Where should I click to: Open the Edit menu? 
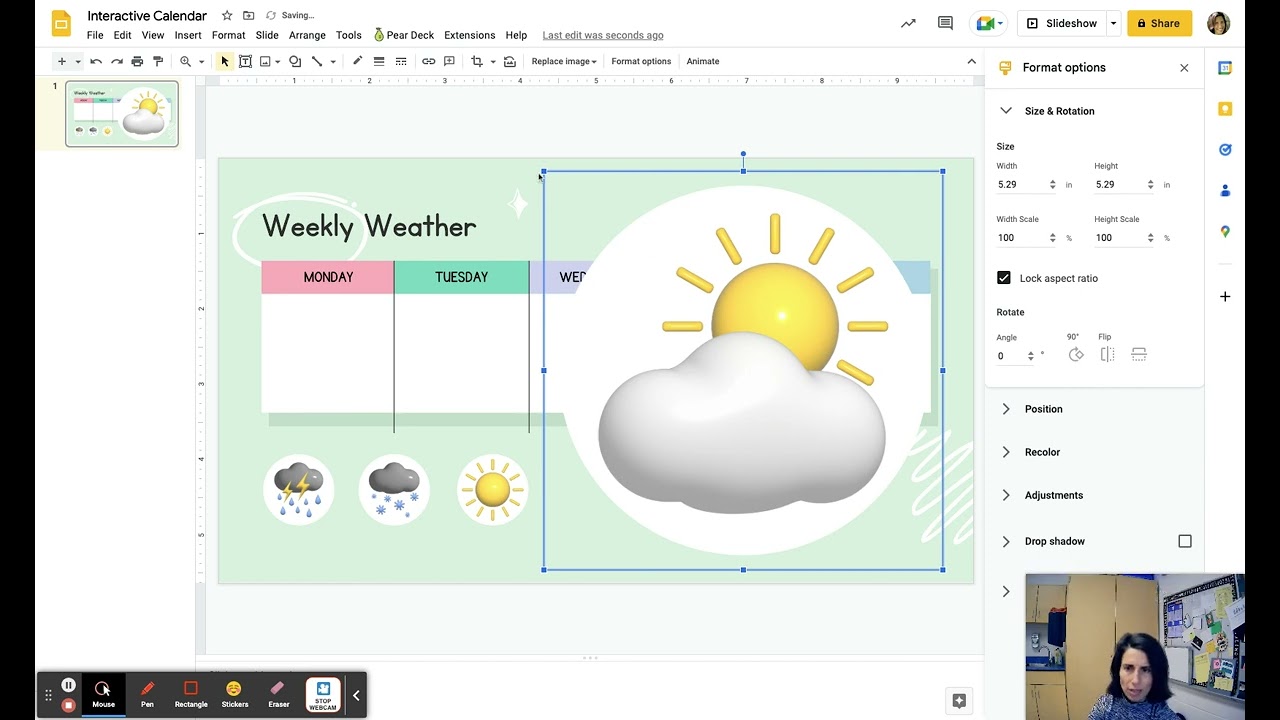pyautogui.click(x=122, y=35)
